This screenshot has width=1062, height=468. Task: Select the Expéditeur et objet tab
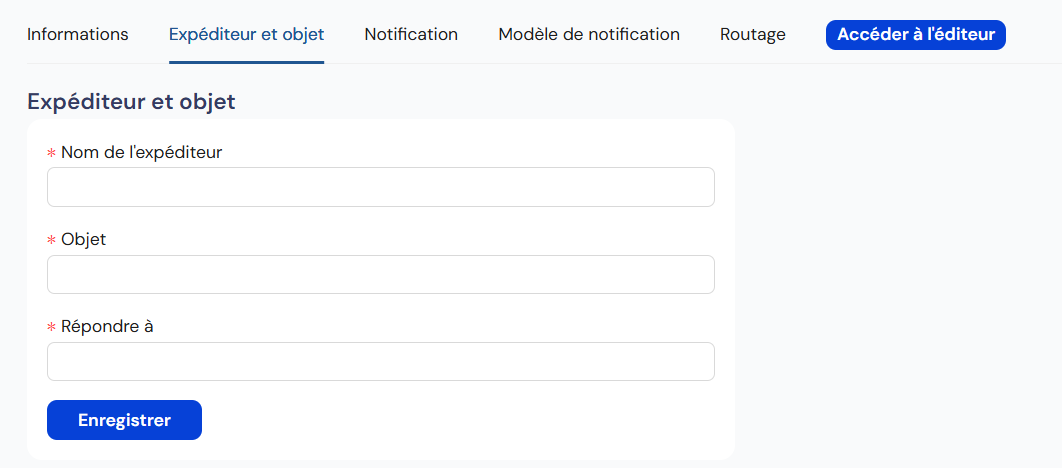point(246,35)
